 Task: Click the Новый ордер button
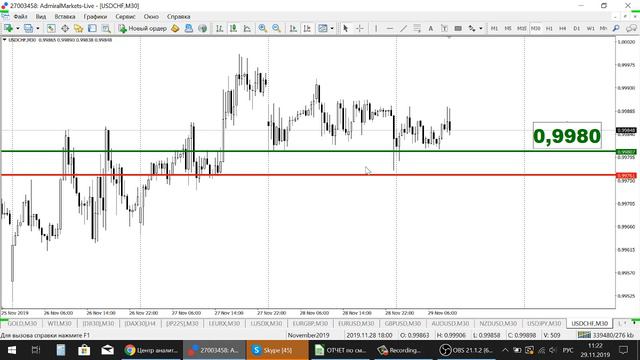click(142, 28)
